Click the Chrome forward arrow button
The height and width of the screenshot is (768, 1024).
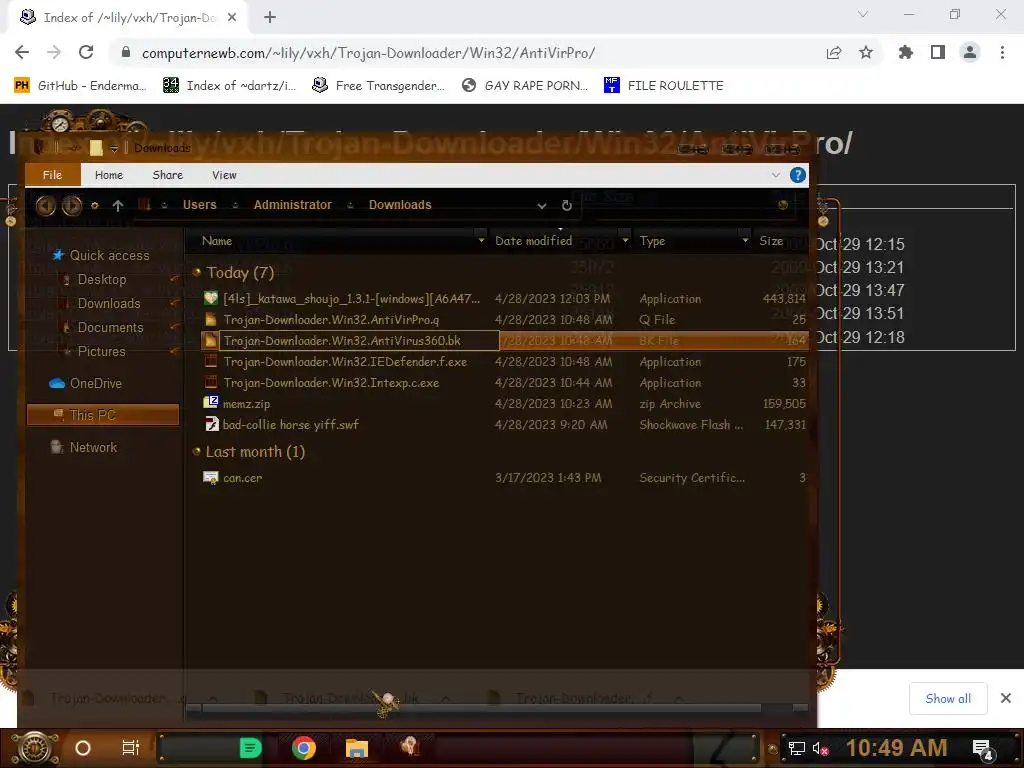point(54,52)
